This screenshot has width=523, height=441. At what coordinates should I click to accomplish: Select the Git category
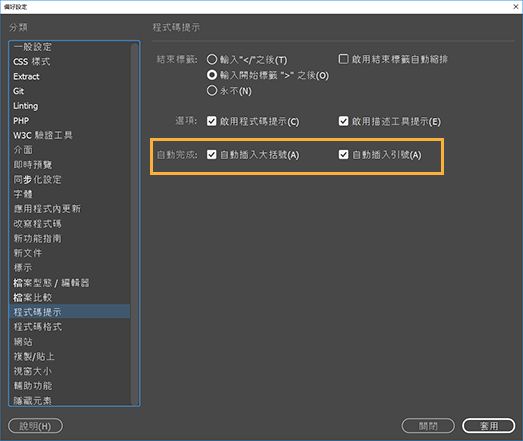(70, 91)
